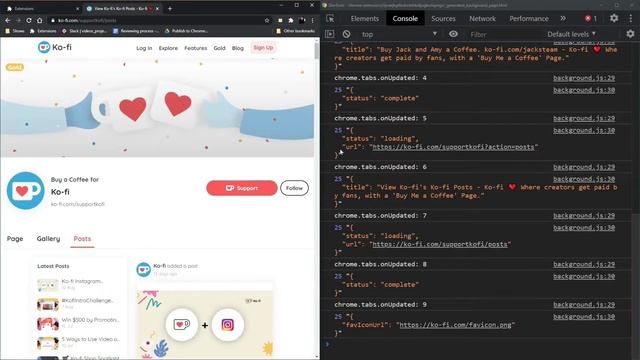Open the DevTools three-dot customize menu
640x360 pixels.
(631, 18)
